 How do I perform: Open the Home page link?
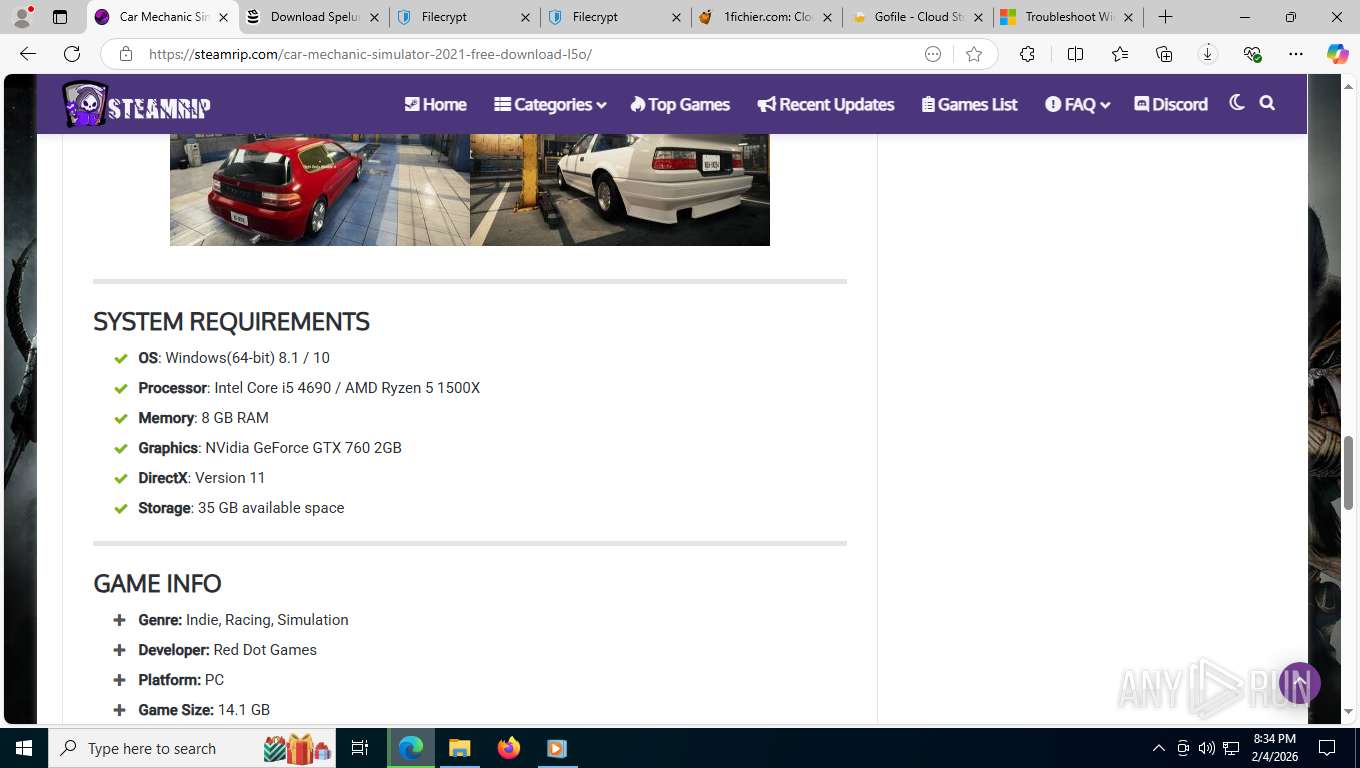point(435,104)
